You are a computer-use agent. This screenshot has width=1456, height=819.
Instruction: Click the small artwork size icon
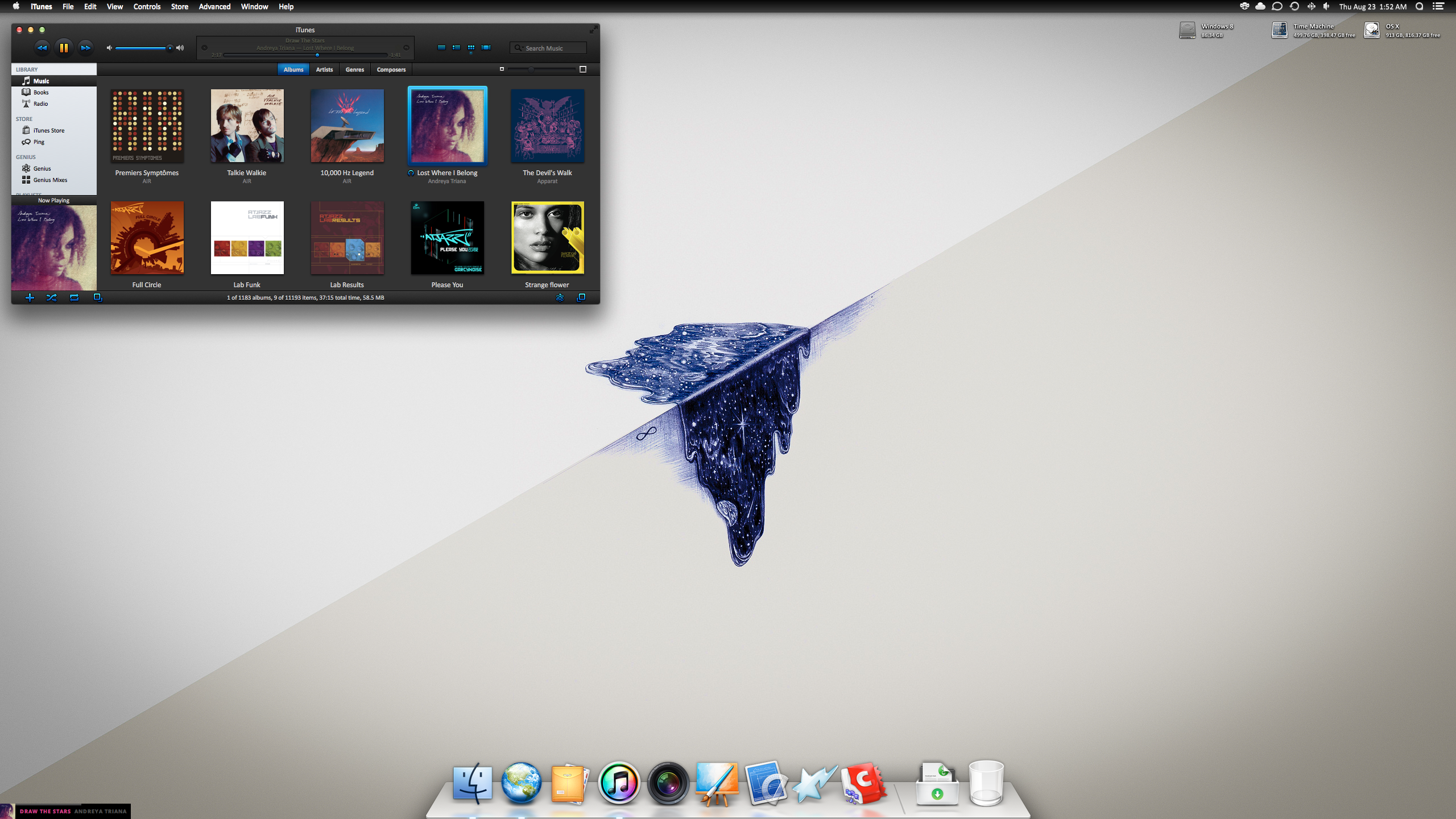pos(502,69)
